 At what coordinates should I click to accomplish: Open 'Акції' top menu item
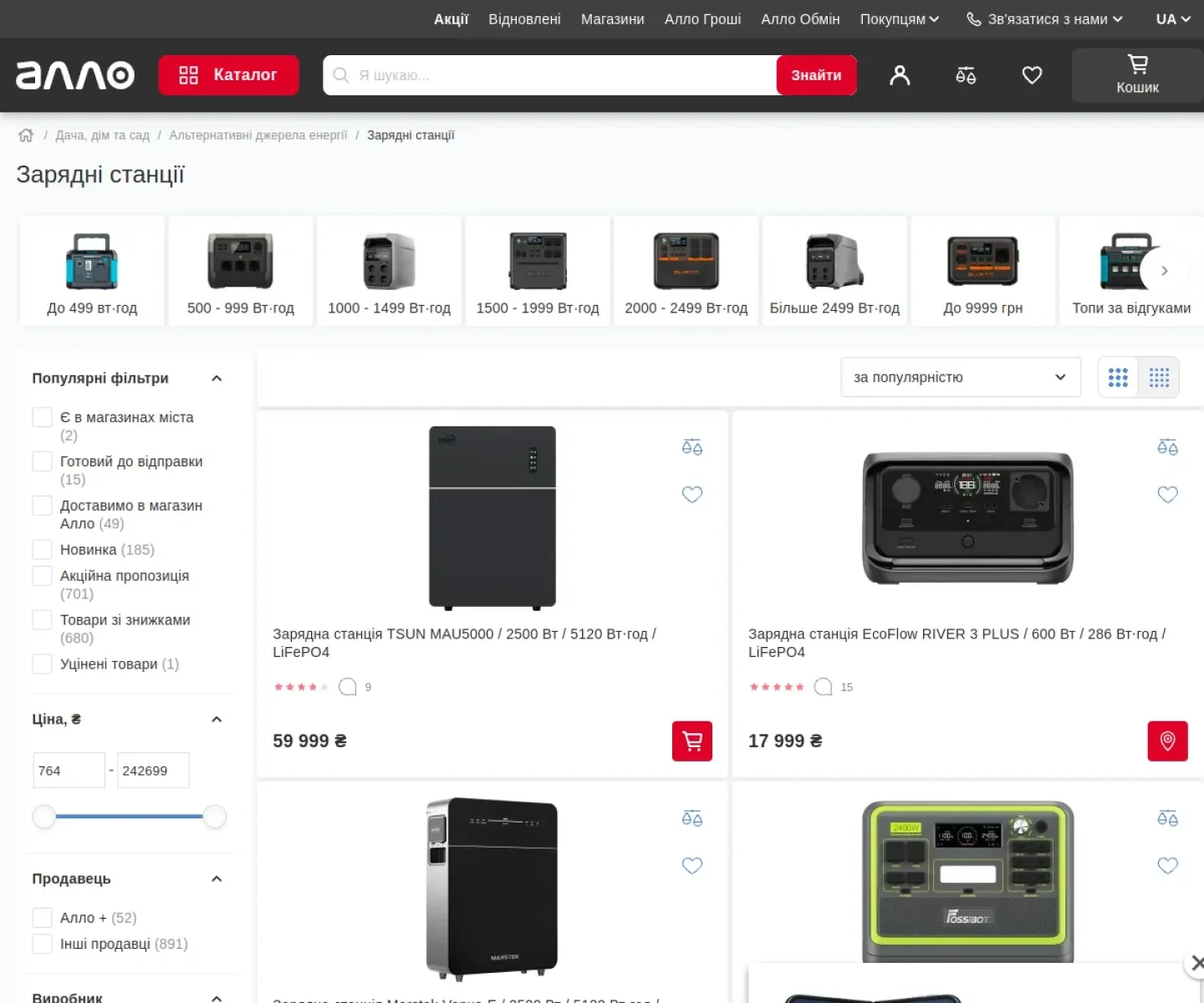tap(451, 19)
